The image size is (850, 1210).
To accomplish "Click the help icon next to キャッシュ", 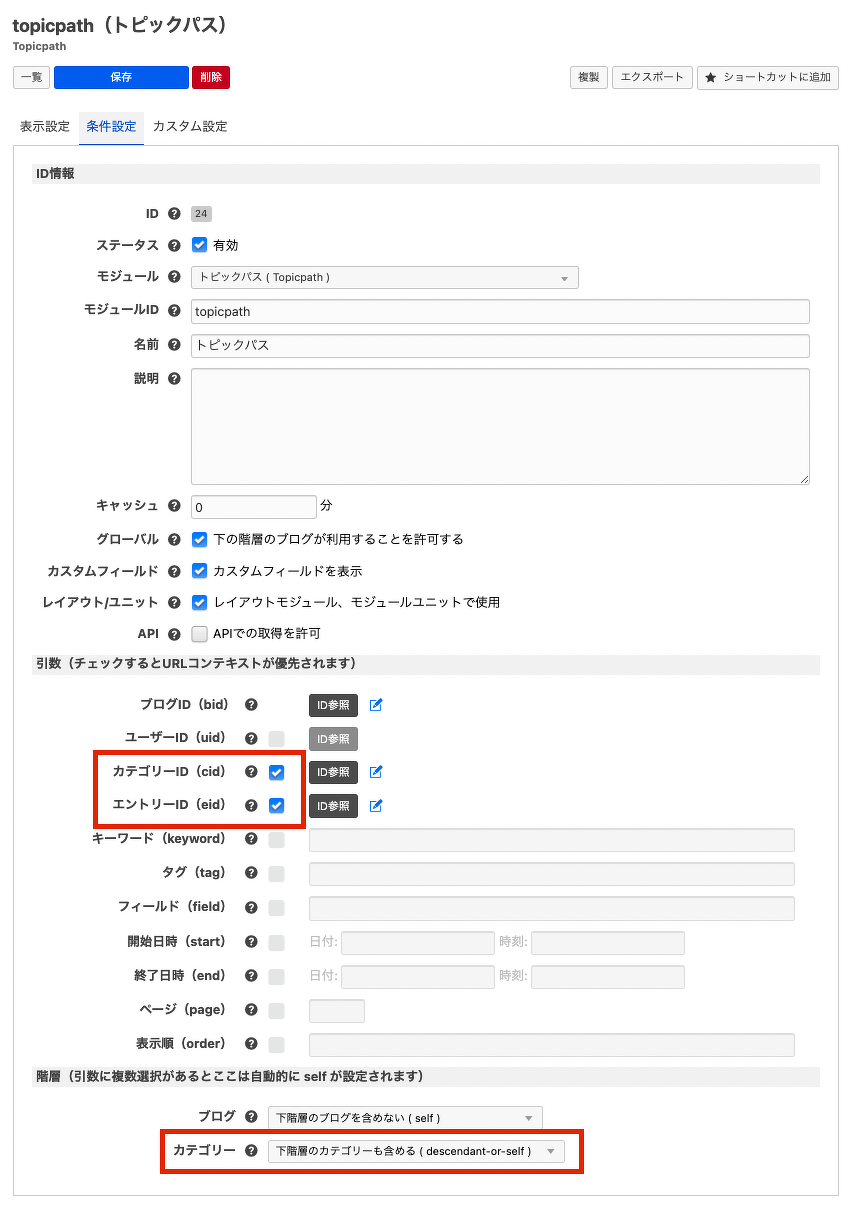I will pyautogui.click(x=174, y=506).
